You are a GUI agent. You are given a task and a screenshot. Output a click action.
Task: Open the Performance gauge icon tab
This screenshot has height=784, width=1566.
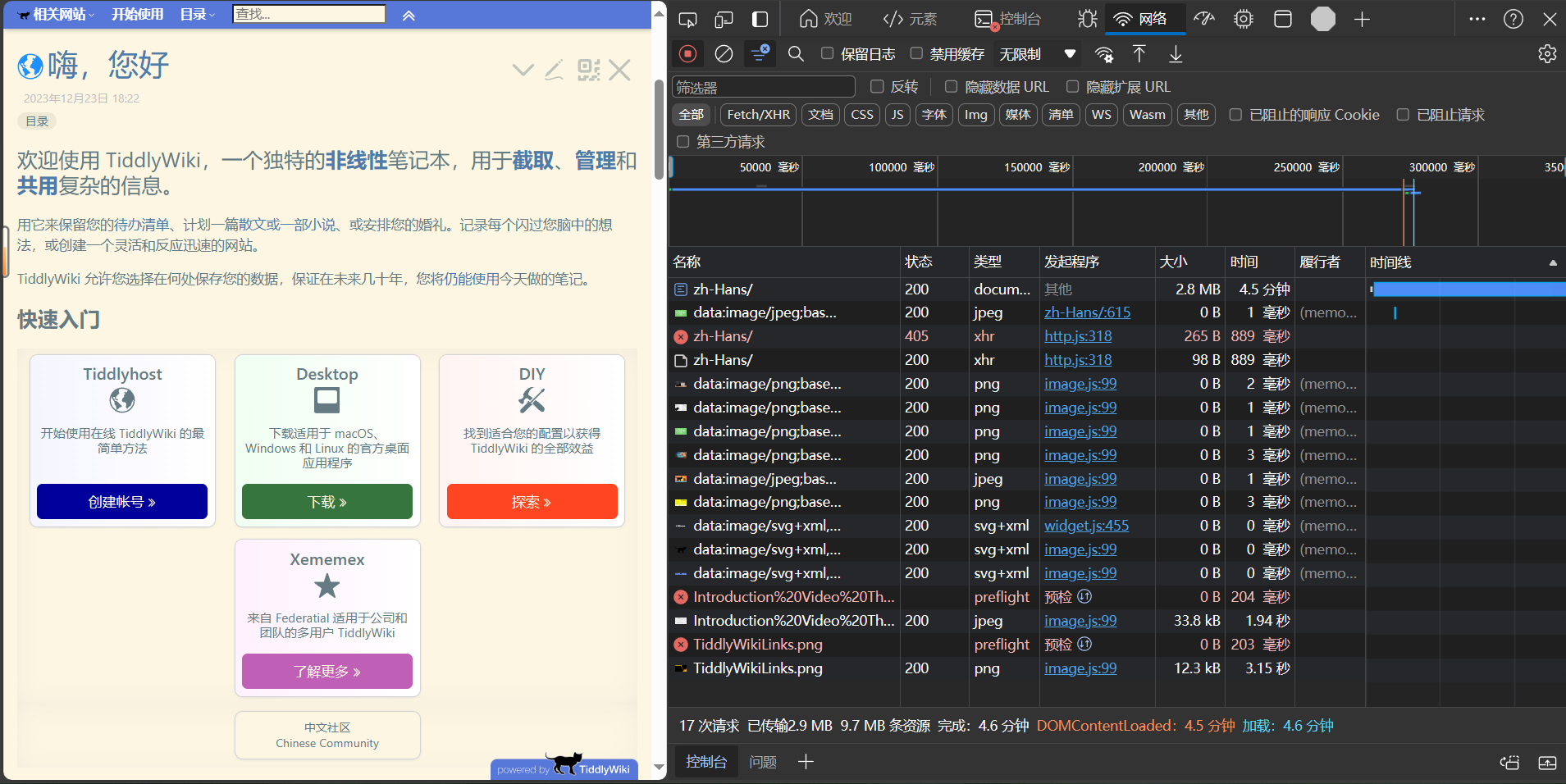(1204, 19)
